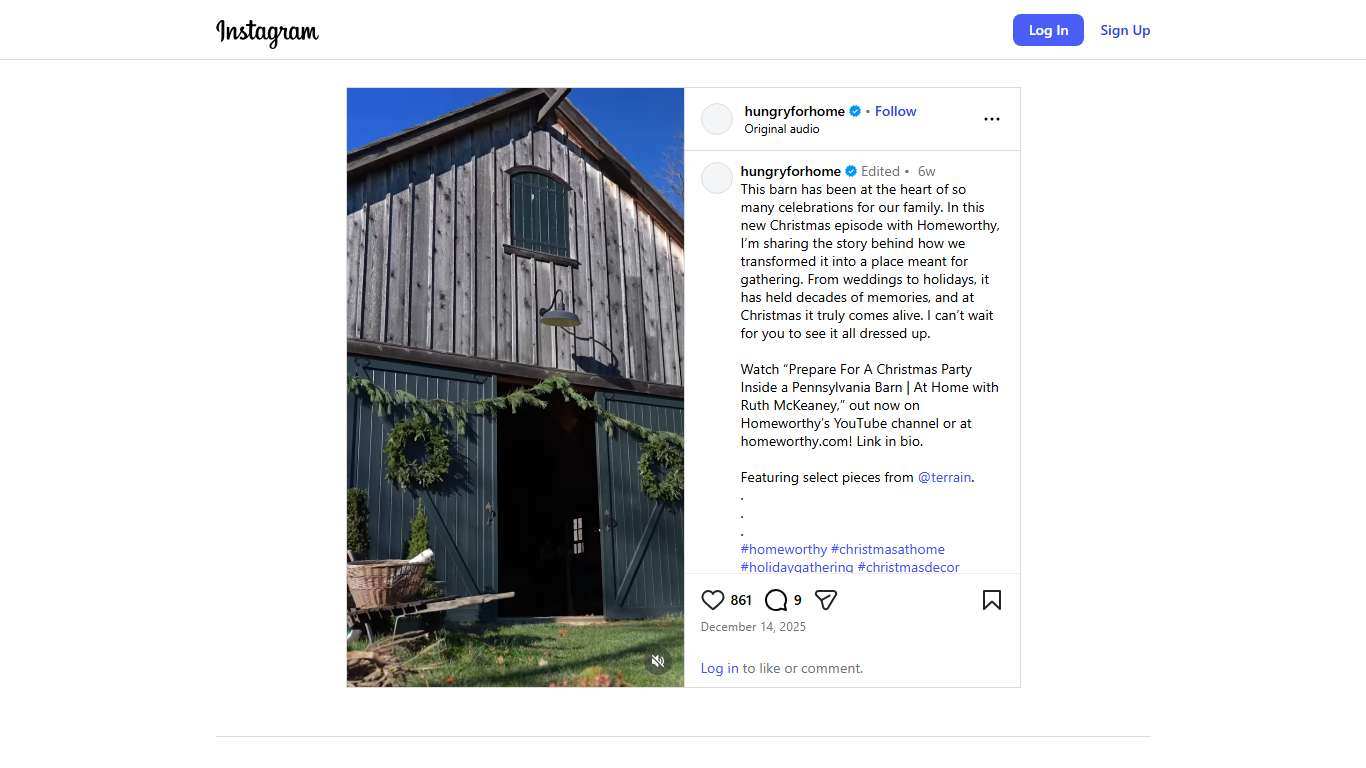Click the share paper plane icon
Image resolution: width=1366 pixels, height=768 pixels.
[x=825, y=600]
